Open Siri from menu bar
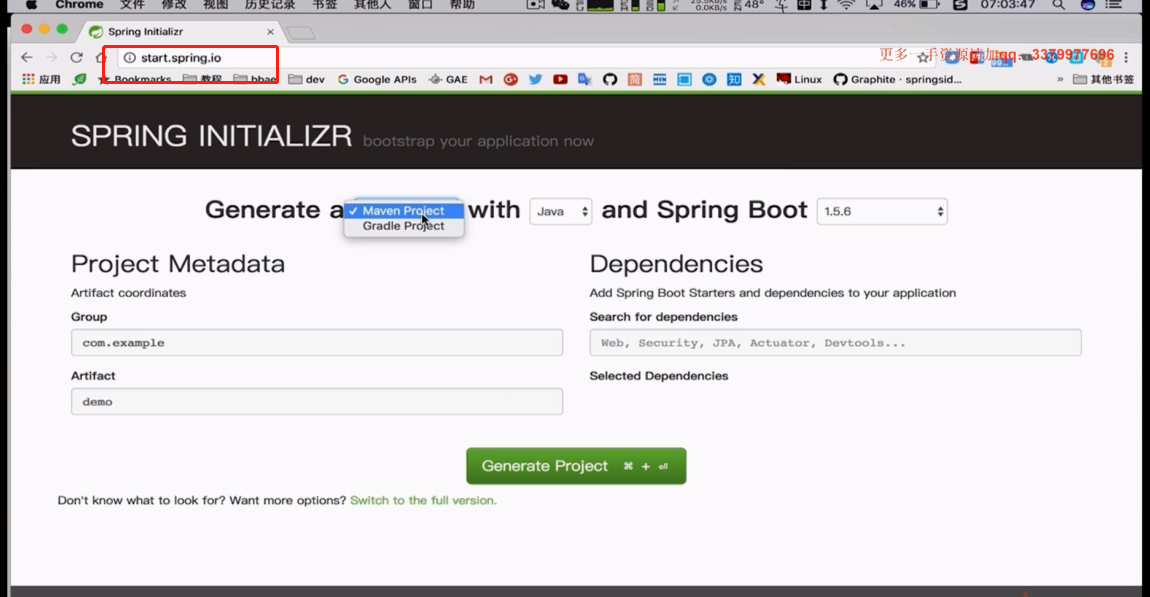Screen dimensions: 1150x597 pos(1088,4)
